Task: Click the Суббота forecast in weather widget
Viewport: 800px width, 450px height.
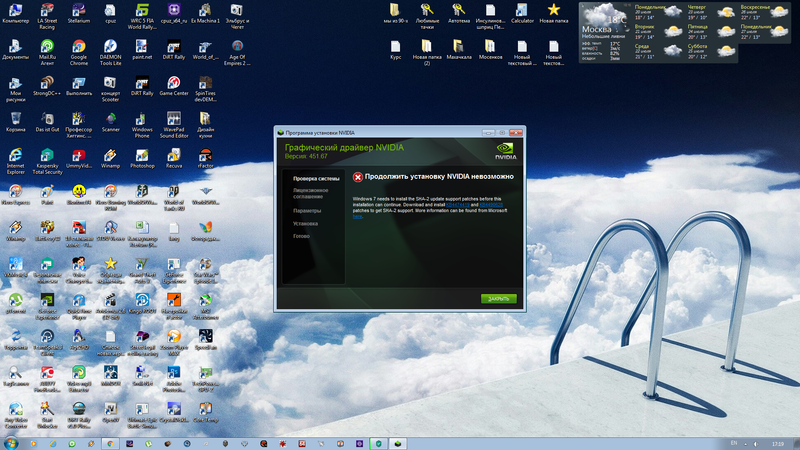Action: coord(711,51)
